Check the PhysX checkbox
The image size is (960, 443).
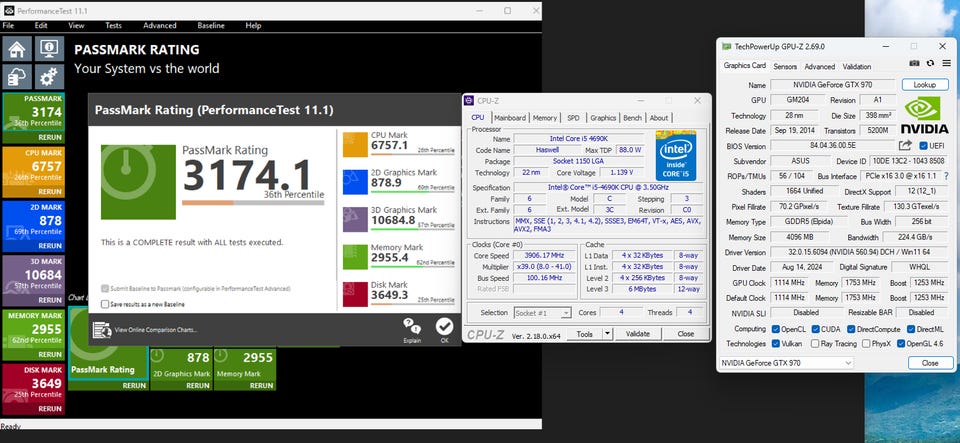click(866, 344)
